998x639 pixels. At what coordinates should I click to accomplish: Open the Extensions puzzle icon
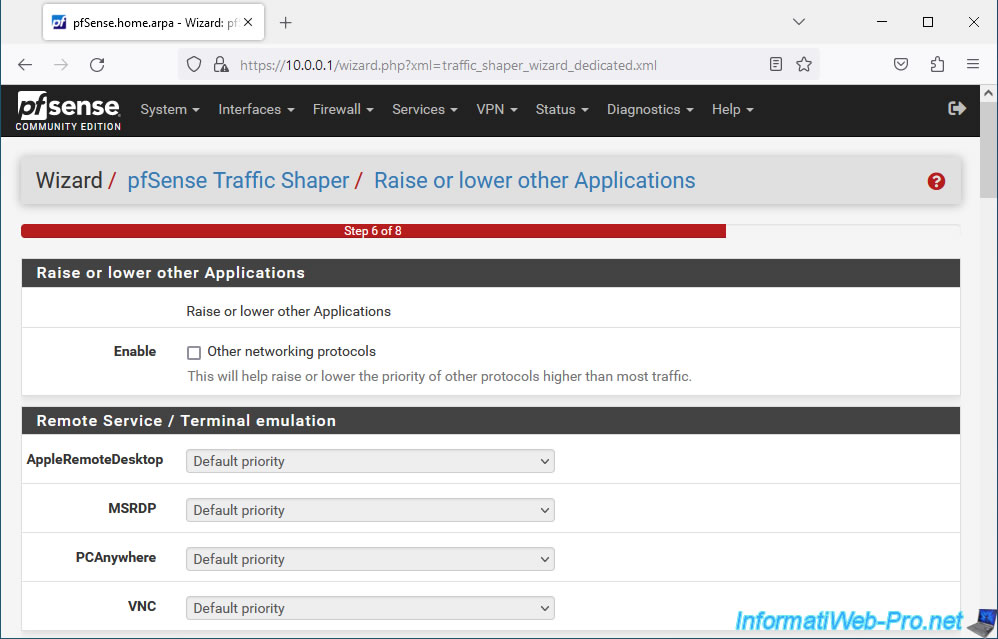[x=937, y=64]
